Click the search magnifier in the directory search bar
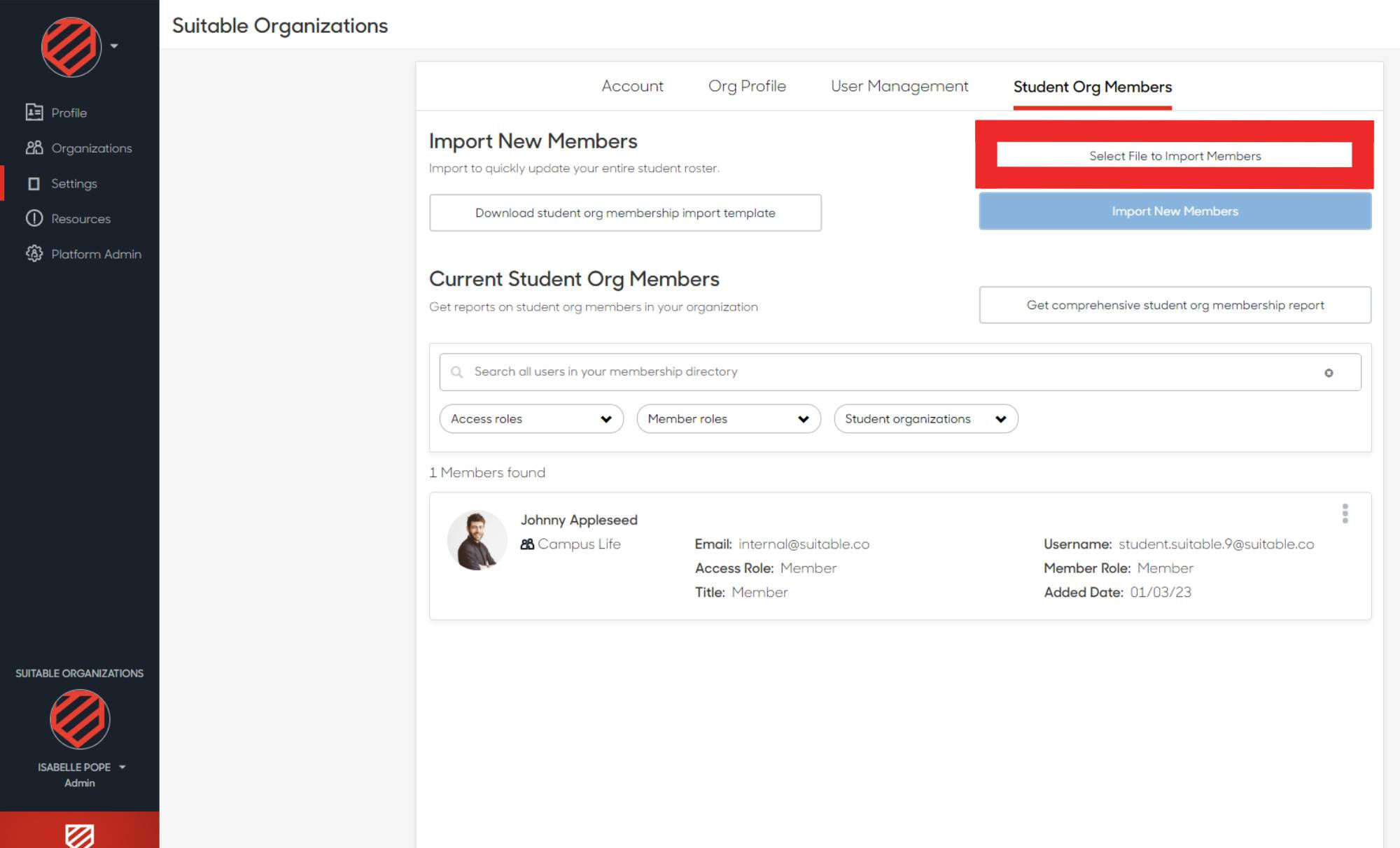The image size is (1400, 848). coord(456,372)
